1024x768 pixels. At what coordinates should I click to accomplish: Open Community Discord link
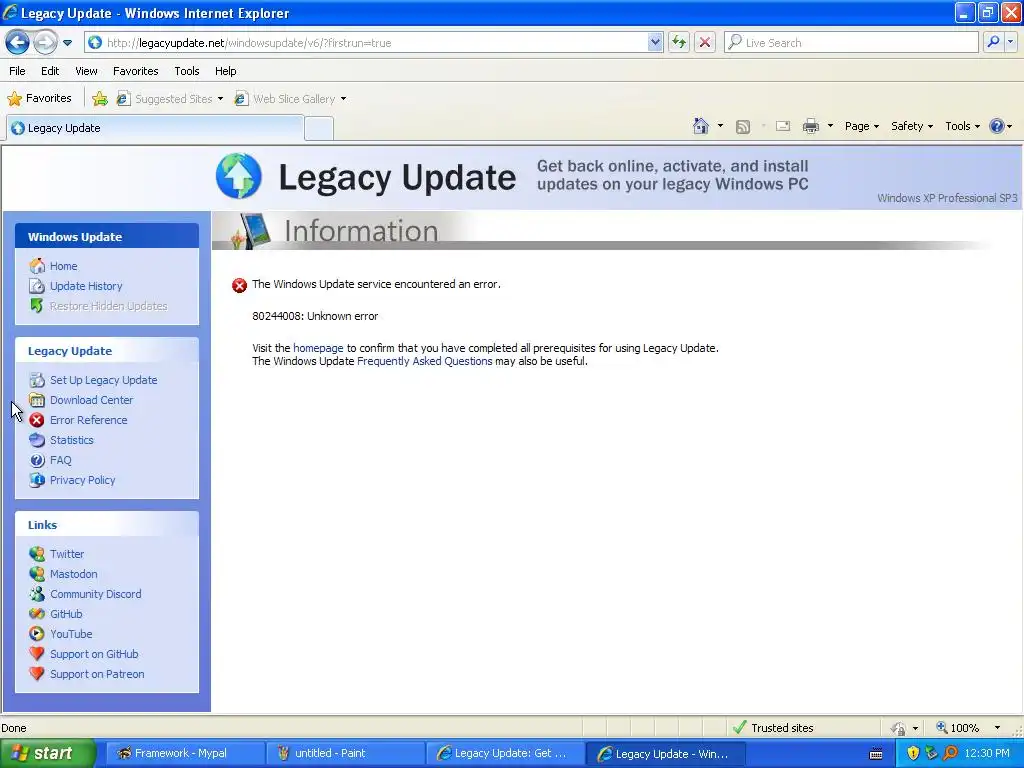pyautogui.click(x=96, y=594)
